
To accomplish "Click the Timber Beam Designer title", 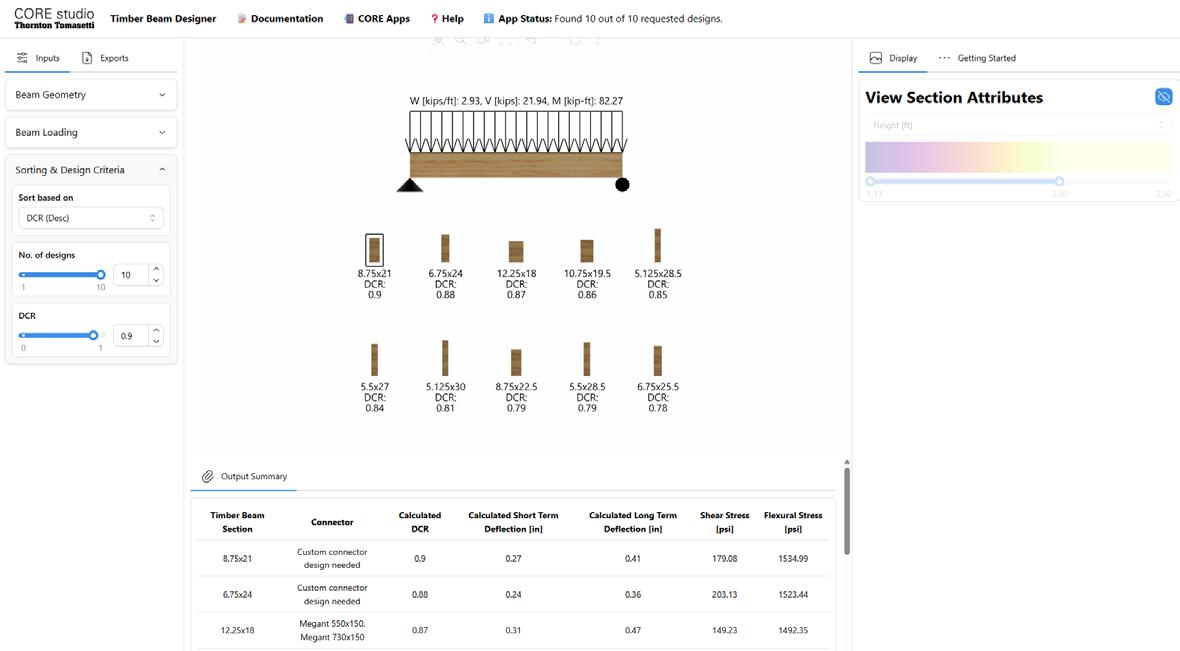I will [x=163, y=19].
